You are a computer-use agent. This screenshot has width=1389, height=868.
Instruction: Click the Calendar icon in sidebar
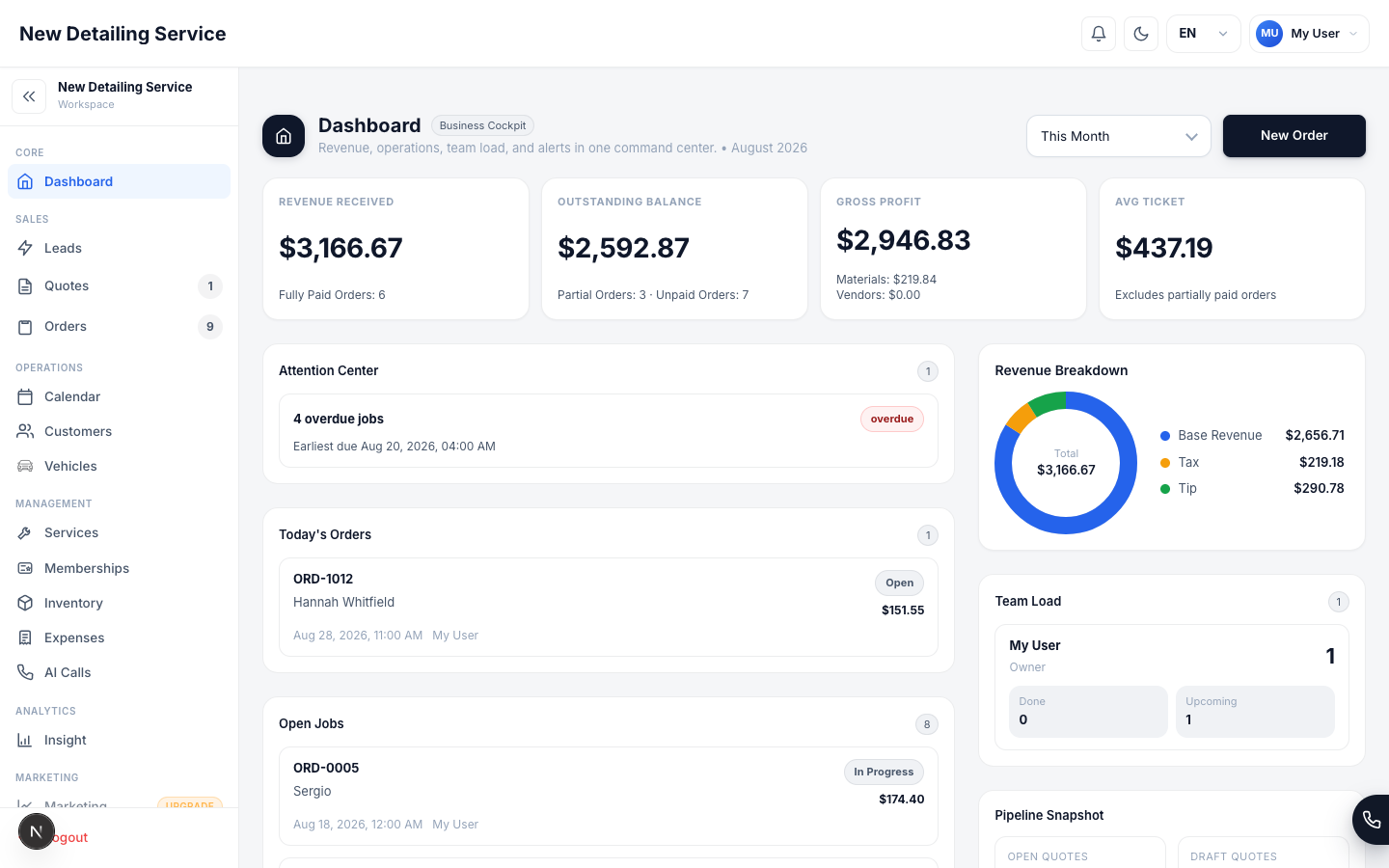point(26,396)
